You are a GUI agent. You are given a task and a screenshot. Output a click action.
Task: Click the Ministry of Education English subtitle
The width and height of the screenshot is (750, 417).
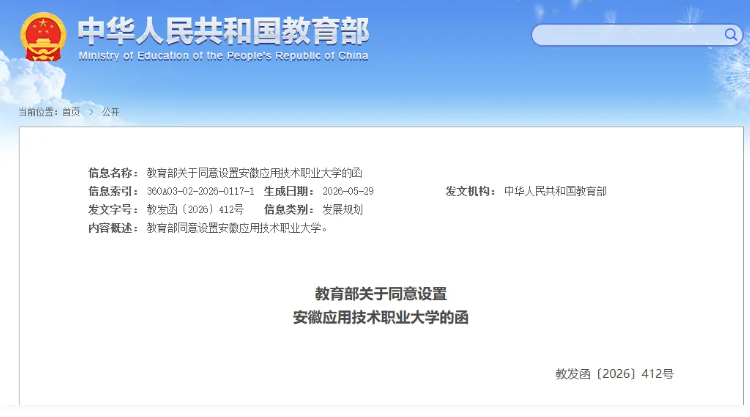[223, 56]
